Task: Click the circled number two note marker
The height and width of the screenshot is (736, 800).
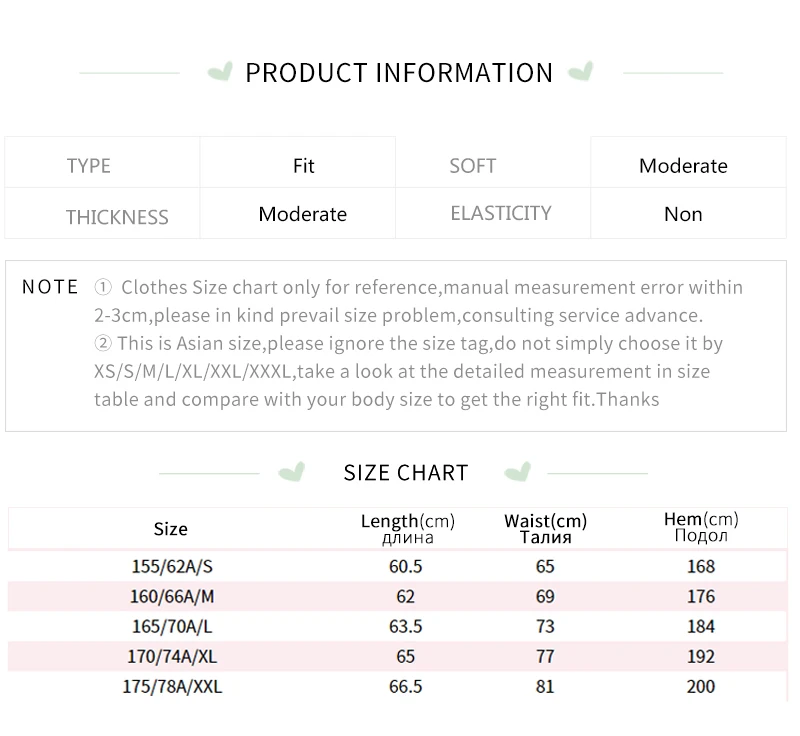Action: (x=103, y=344)
